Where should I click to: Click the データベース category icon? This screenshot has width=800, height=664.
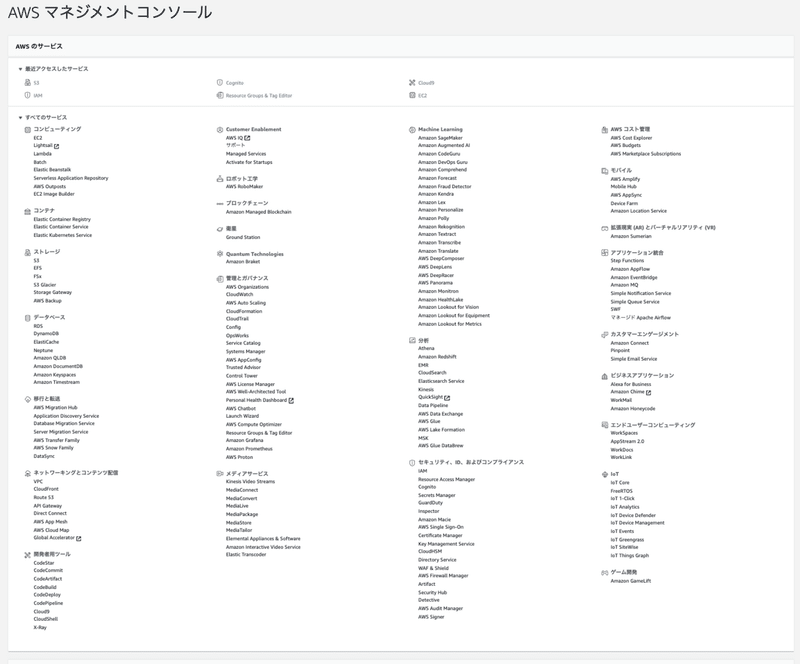click(28, 318)
